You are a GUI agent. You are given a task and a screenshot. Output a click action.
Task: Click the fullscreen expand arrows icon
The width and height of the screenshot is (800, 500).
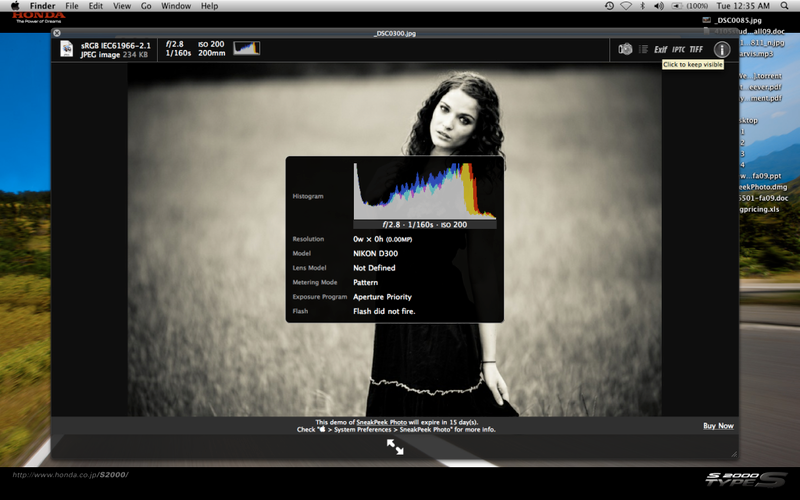(395, 448)
